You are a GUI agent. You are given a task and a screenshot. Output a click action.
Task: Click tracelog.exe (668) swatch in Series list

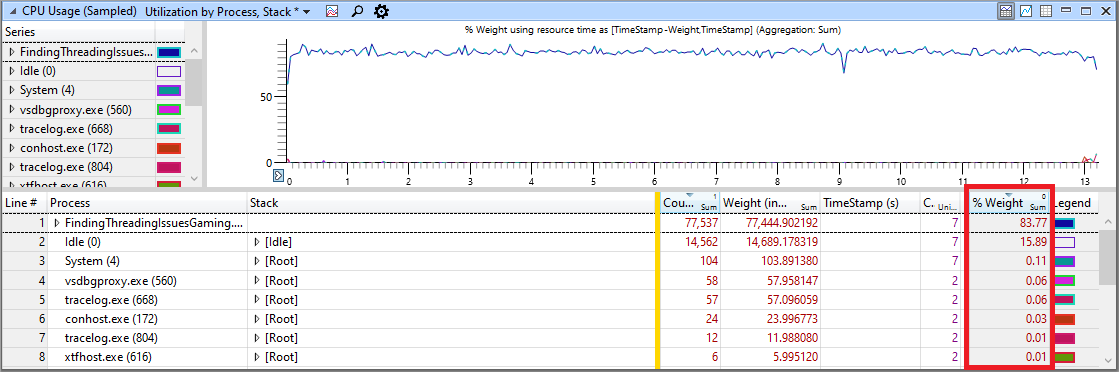tap(169, 129)
